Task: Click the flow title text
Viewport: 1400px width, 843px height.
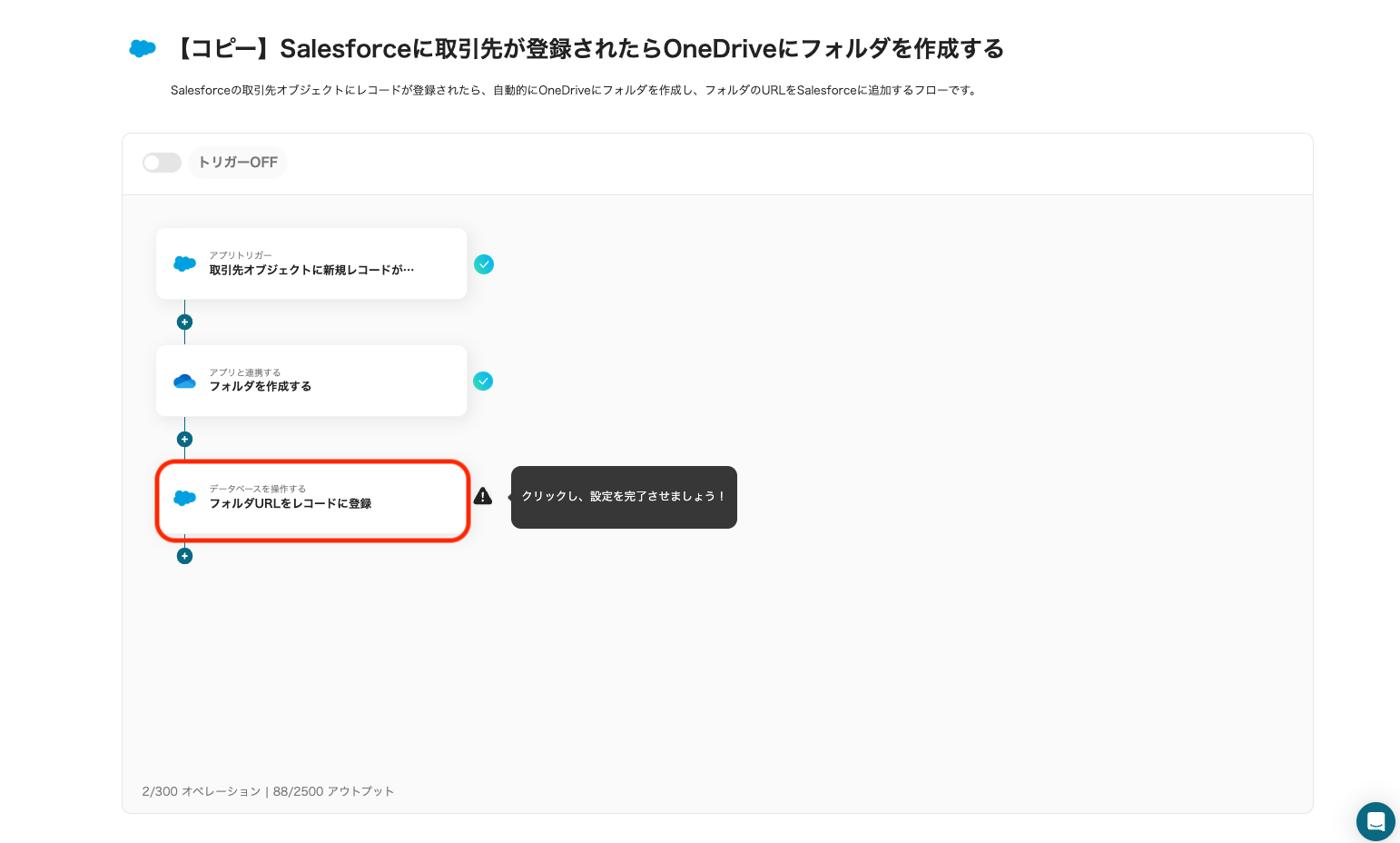Action: [x=587, y=48]
